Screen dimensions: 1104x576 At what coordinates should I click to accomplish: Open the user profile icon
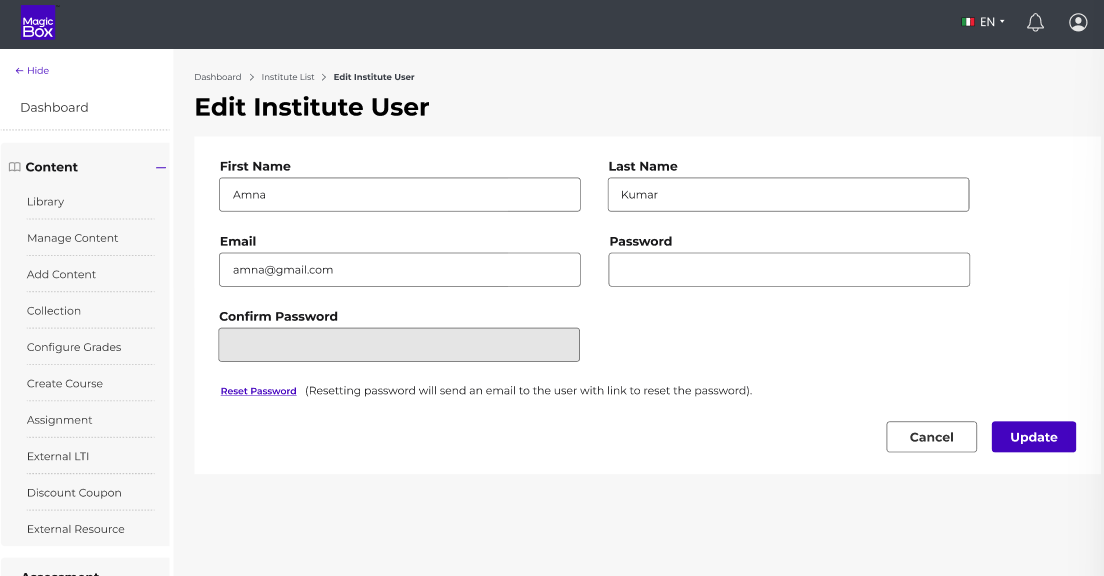(x=1078, y=23)
